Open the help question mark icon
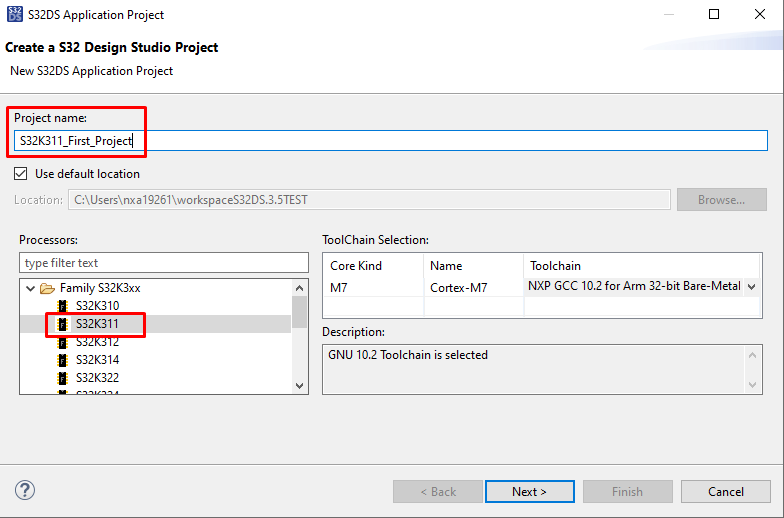Viewport: 784px width, 518px height. 26,490
